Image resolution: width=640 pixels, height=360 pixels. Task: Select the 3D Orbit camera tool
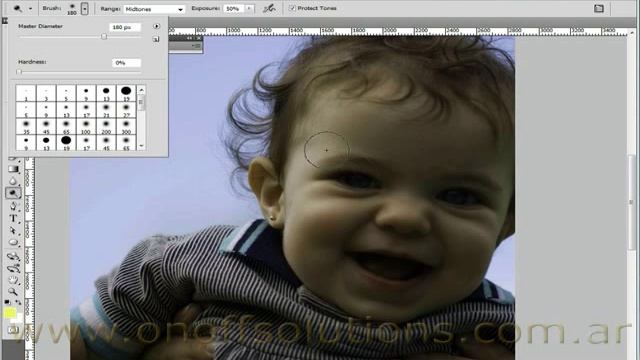pos(13,268)
